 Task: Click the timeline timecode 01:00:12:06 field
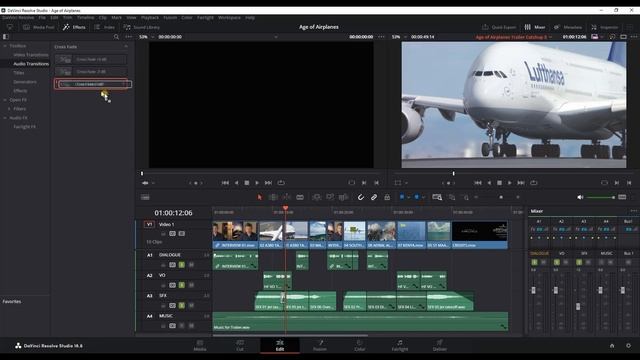173,213
